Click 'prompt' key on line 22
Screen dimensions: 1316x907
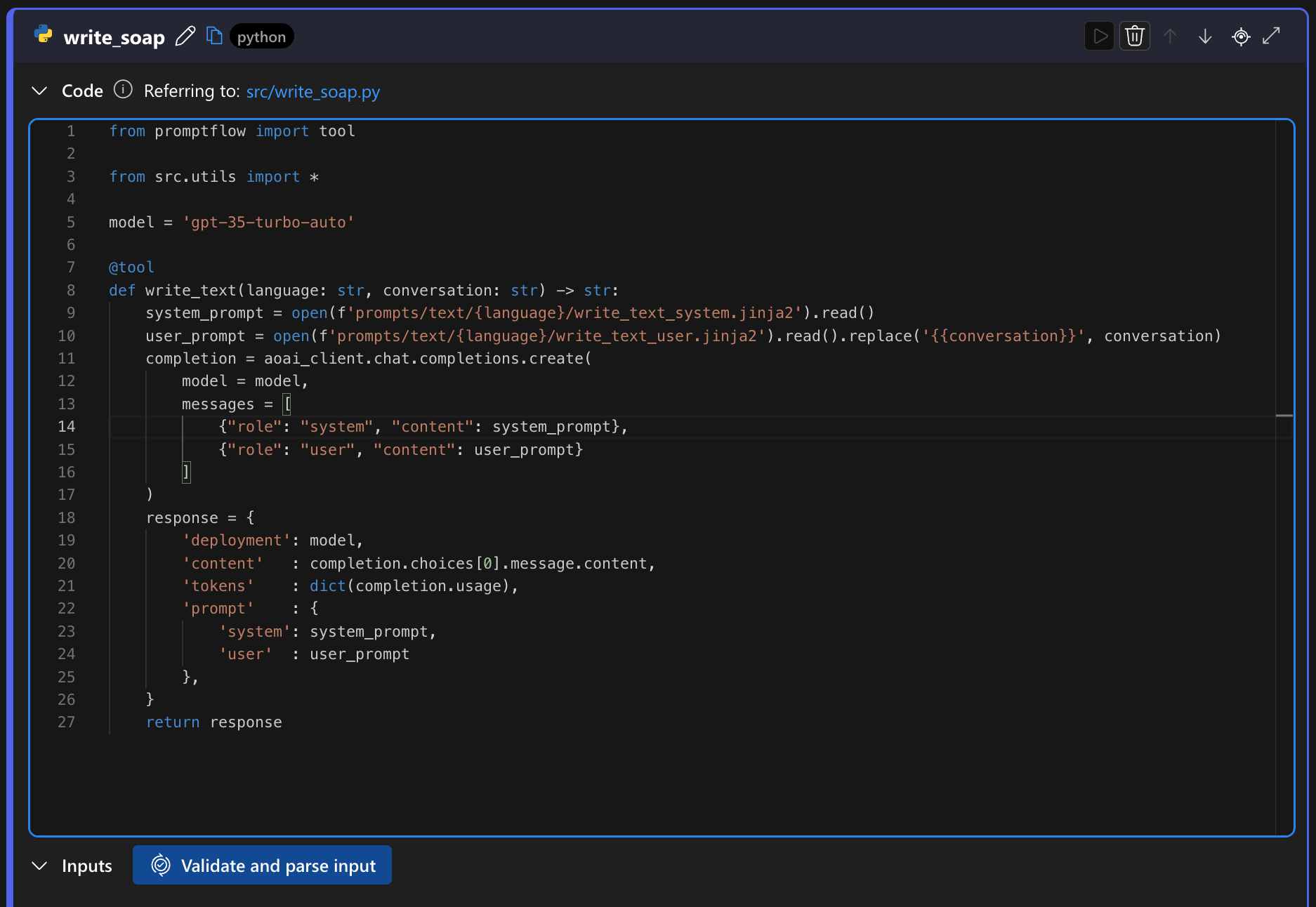(218, 609)
